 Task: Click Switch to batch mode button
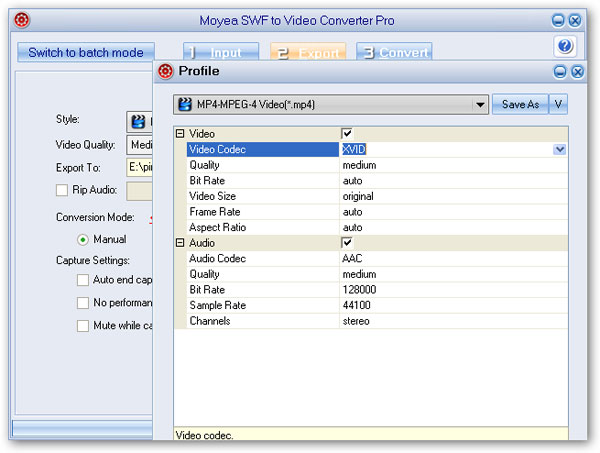click(86, 52)
